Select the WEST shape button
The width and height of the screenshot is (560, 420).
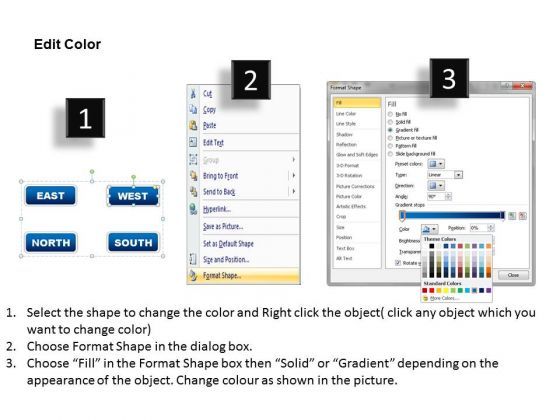tap(133, 196)
